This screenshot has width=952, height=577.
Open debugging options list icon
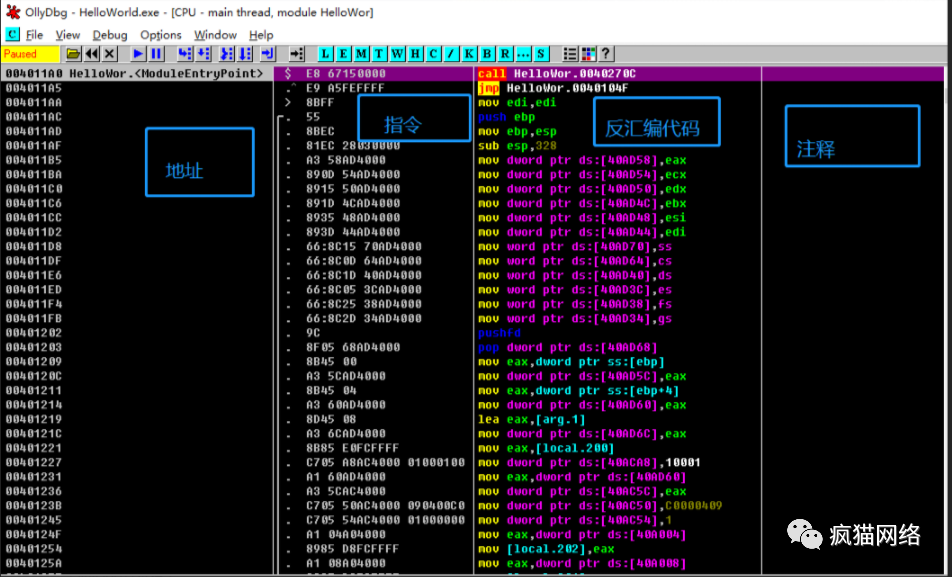pos(570,54)
